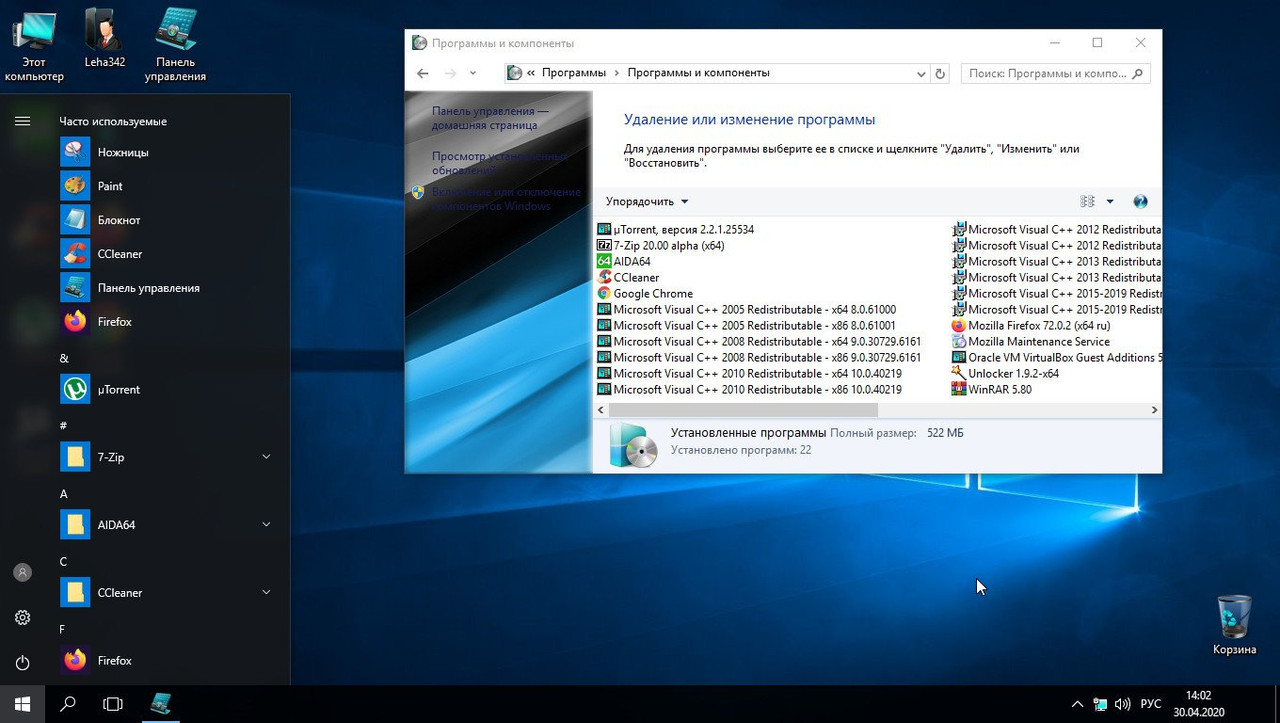
Task: Show hidden tray icons chevron
Action: point(1077,704)
